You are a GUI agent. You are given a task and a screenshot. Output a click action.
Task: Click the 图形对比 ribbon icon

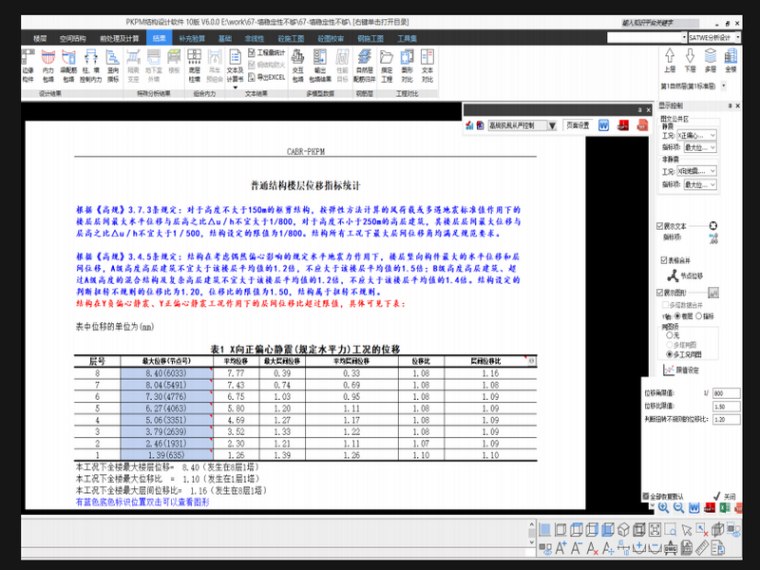tap(406, 65)
